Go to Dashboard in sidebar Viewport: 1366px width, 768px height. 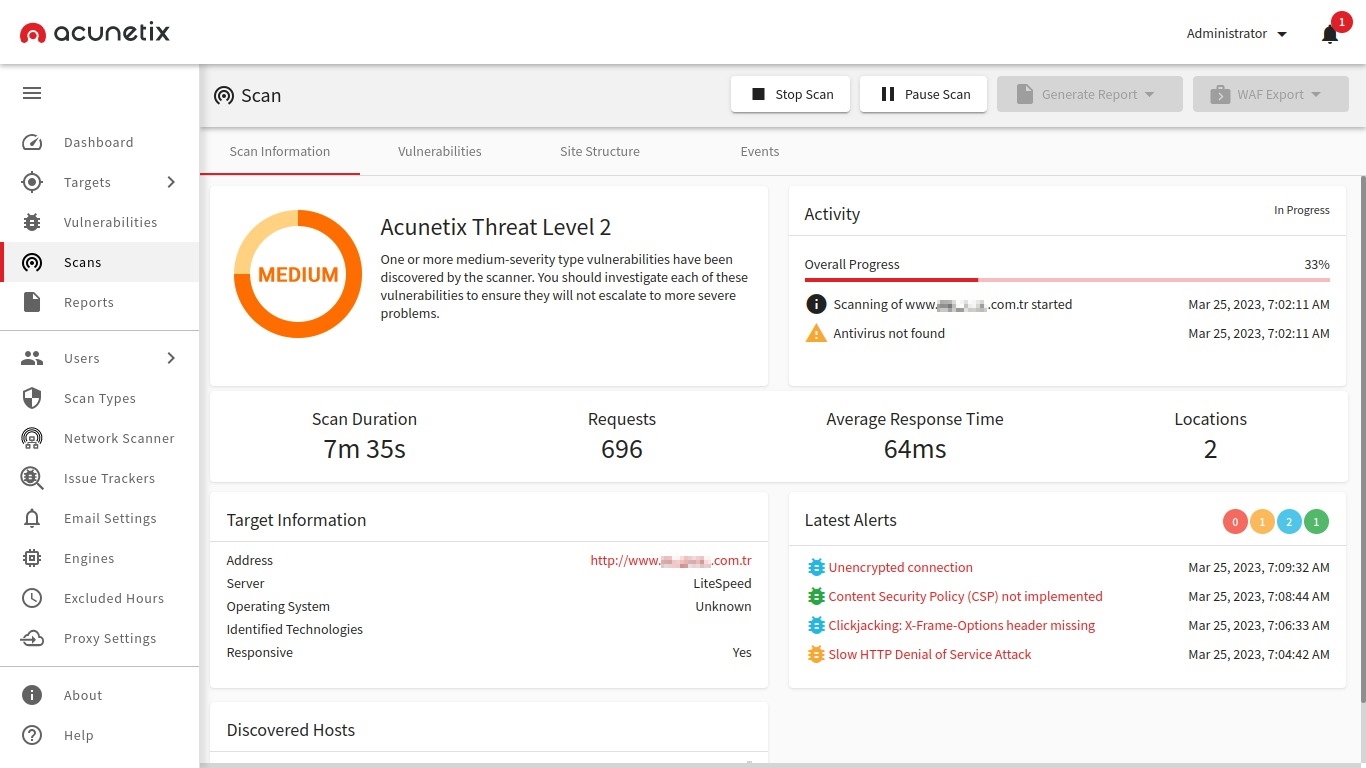pos(99,142)
